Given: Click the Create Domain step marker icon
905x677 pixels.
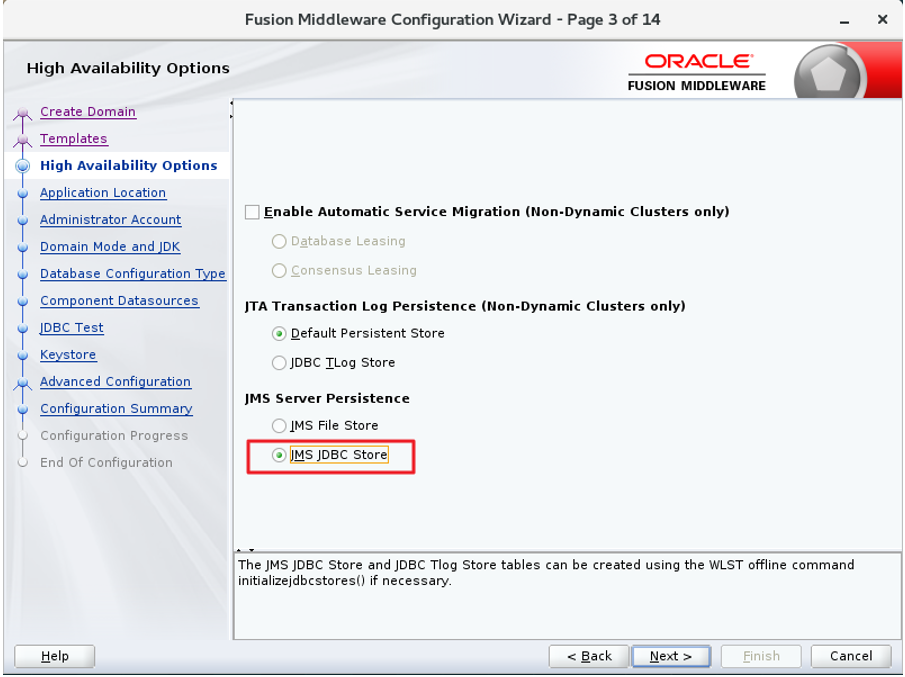Looking at the screenshot, I should click(x=23, y=113).
